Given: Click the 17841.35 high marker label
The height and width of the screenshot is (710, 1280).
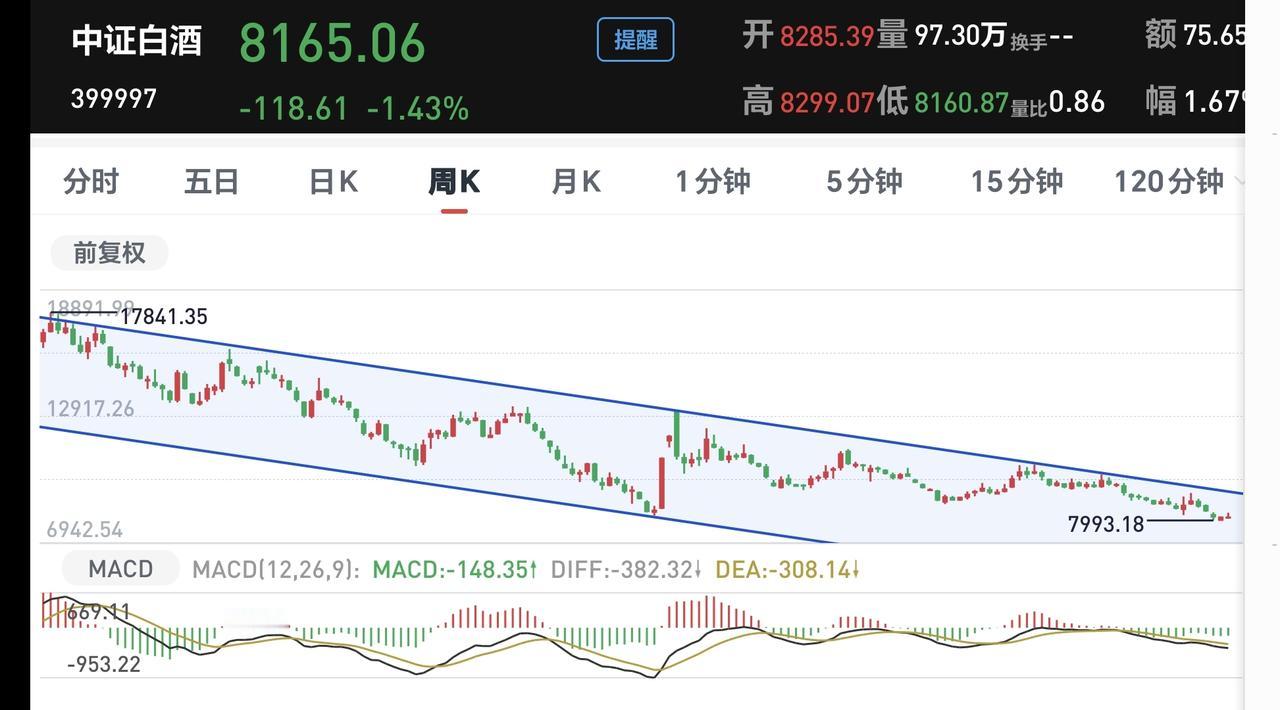Looking at the screenshot, I should (x=163, y=317).
